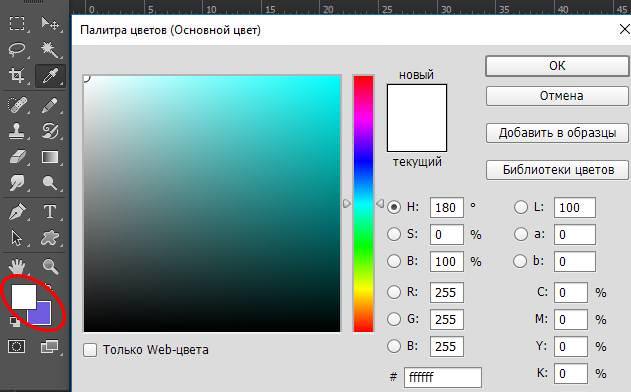Select the Horizontal Type tool
The width and height of the screenshot is (631, 392).
50,211
